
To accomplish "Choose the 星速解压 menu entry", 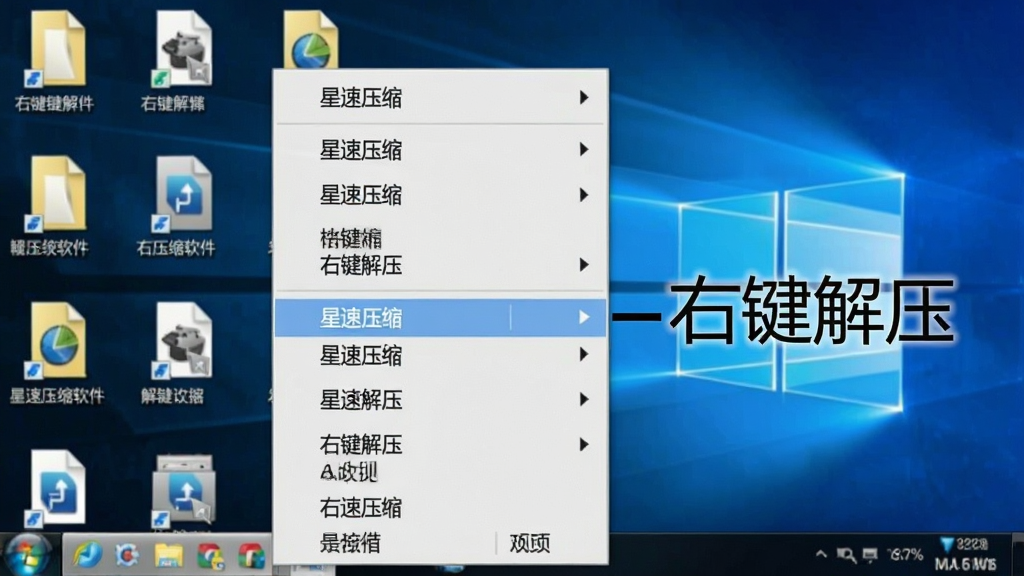I will click(x=441, y=400).
